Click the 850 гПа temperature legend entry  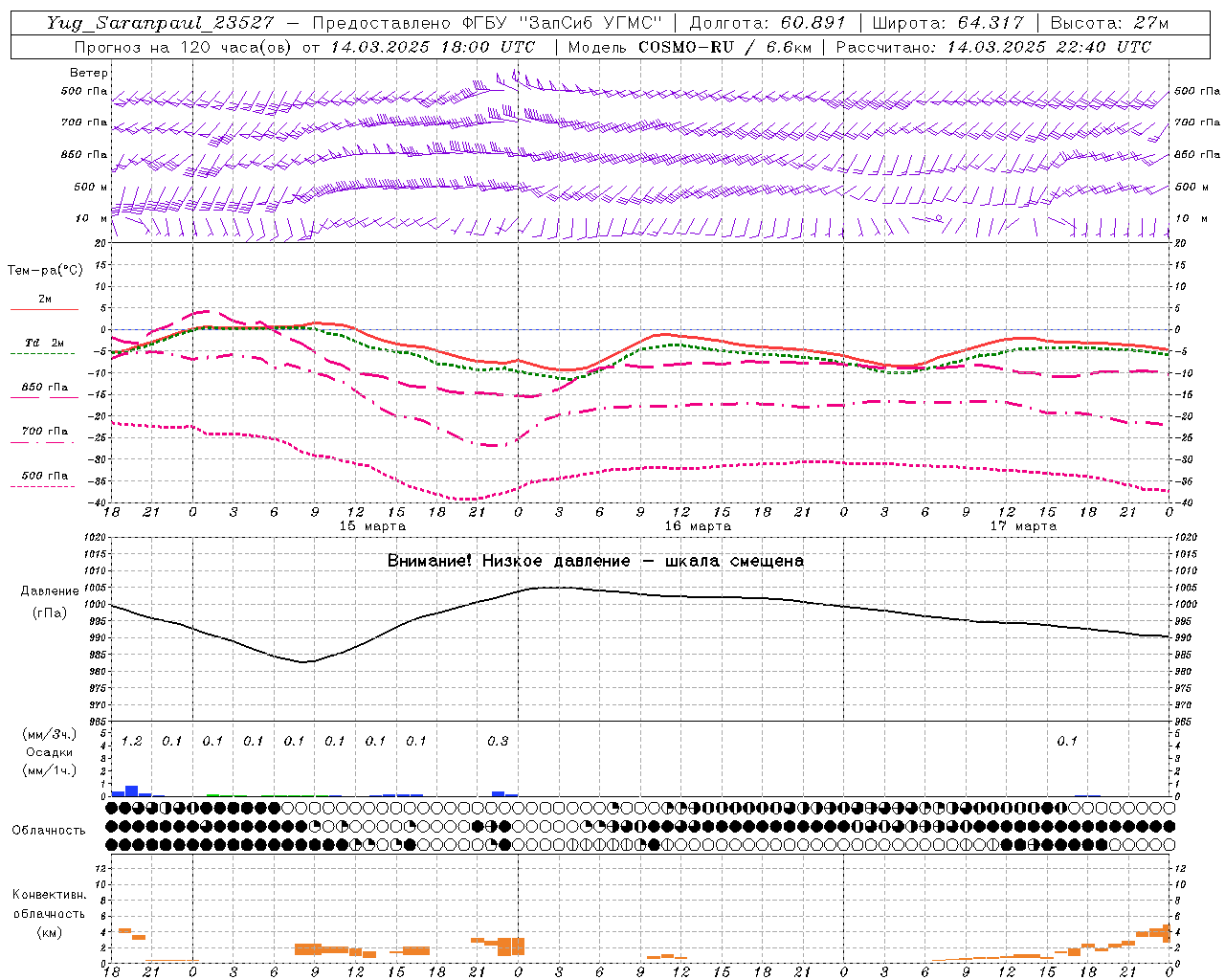click(45, 388)
